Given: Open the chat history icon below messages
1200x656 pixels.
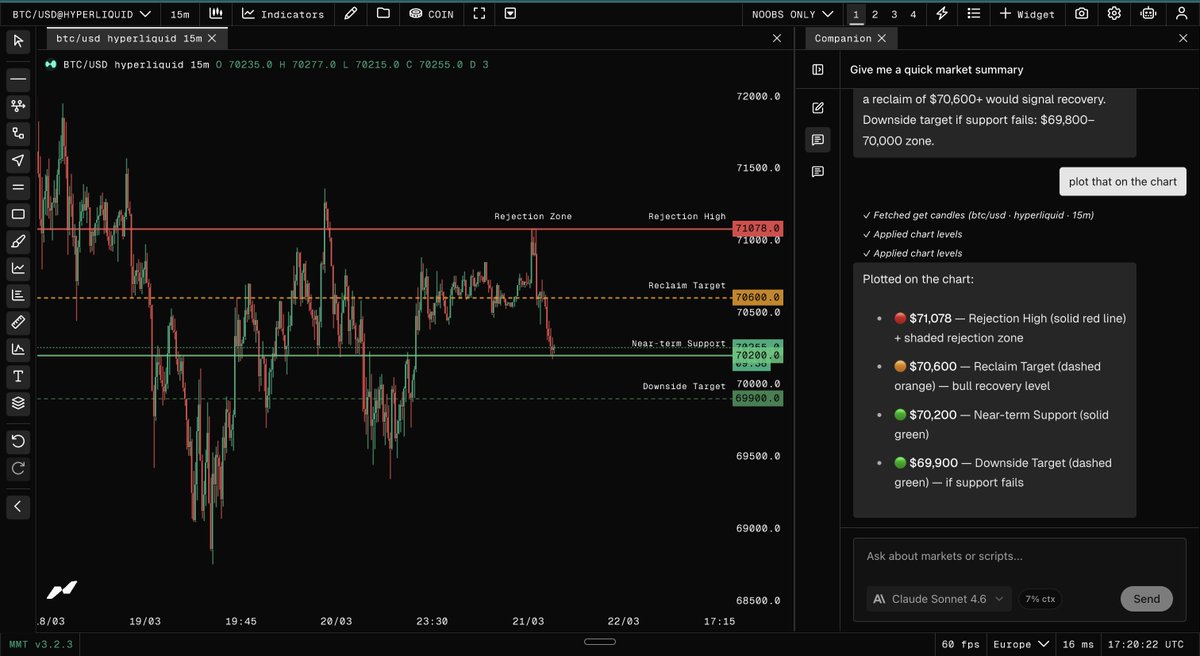Looking at the screenshot, I should coord(818,171).
